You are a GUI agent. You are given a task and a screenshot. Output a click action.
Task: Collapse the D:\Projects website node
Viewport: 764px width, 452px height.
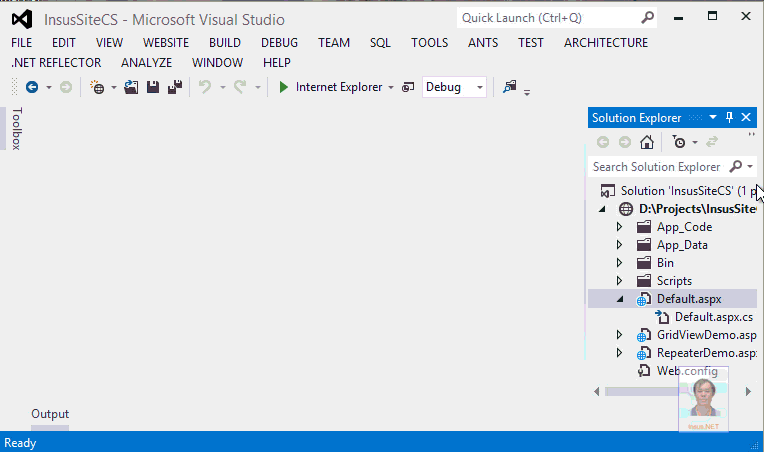[602, 209]
